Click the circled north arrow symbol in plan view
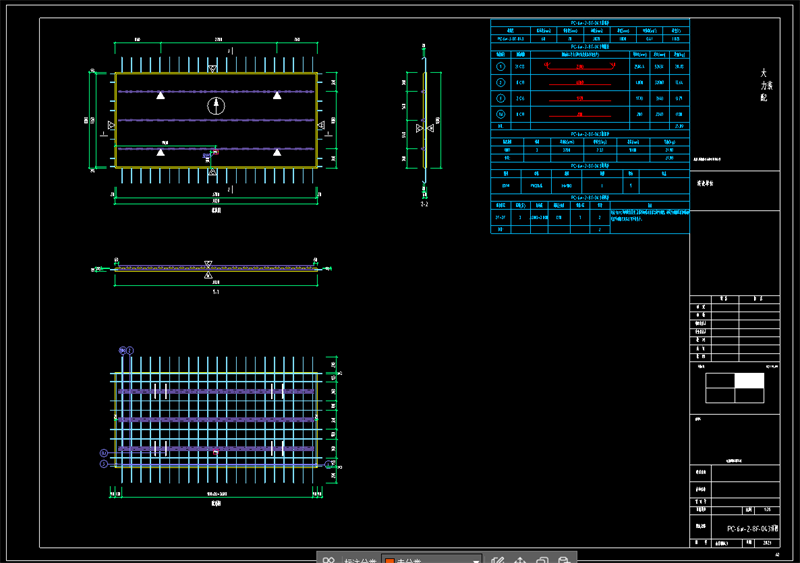Viewport: 800px width, 563px height. pyautogui.click(x=216, y=106)
